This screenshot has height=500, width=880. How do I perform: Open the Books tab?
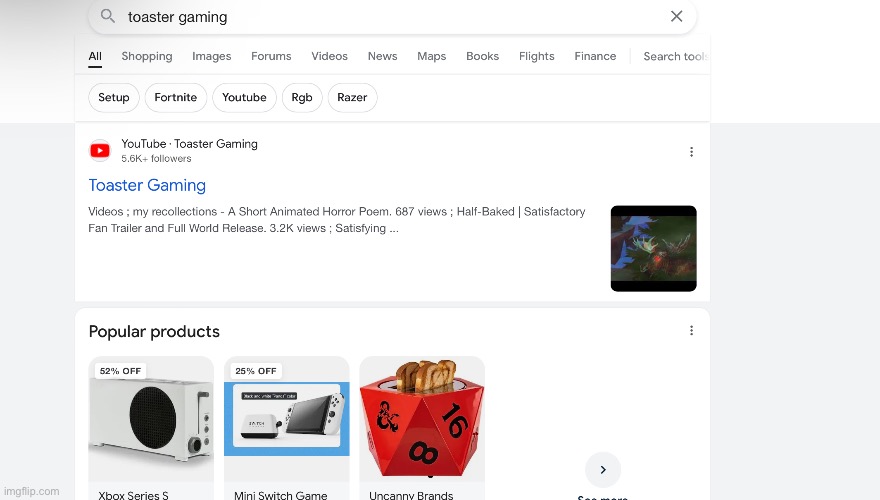click(x=482, y=56)
